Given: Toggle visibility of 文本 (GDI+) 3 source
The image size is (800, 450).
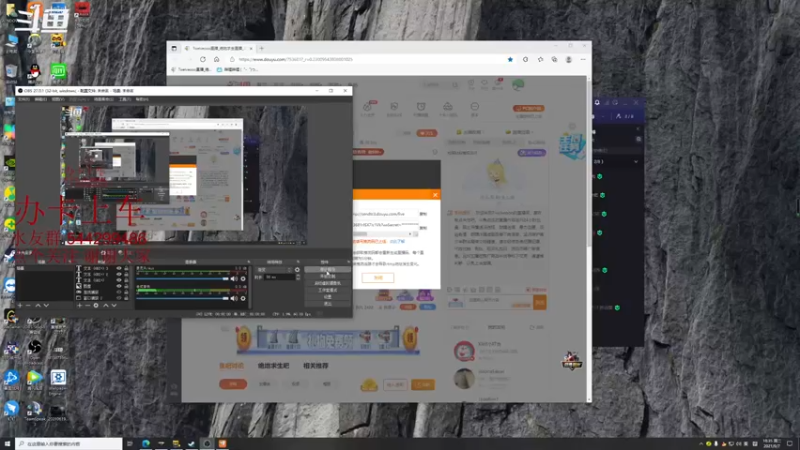Looking at the screenshot, I should [x=119, y=268].
